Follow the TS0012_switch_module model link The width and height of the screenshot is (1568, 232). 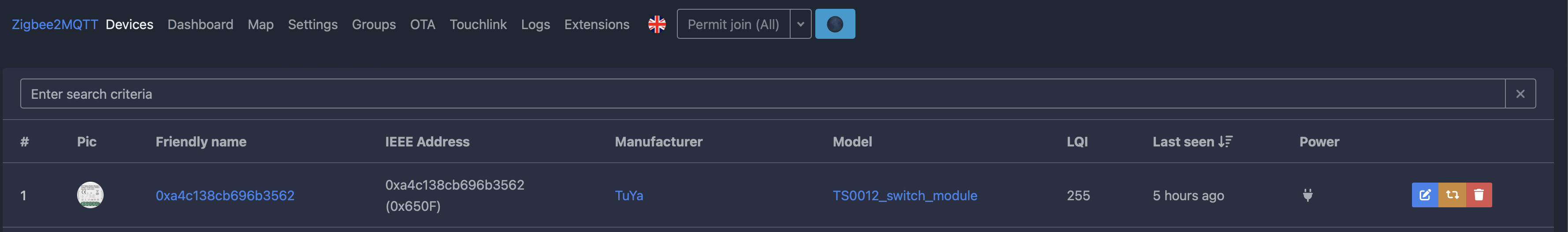[905, 195]
